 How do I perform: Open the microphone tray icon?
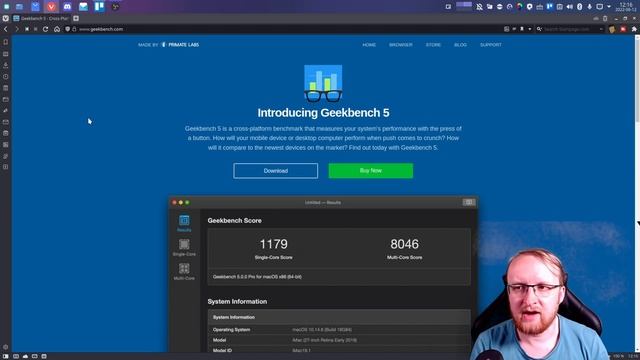coord(589,7)
